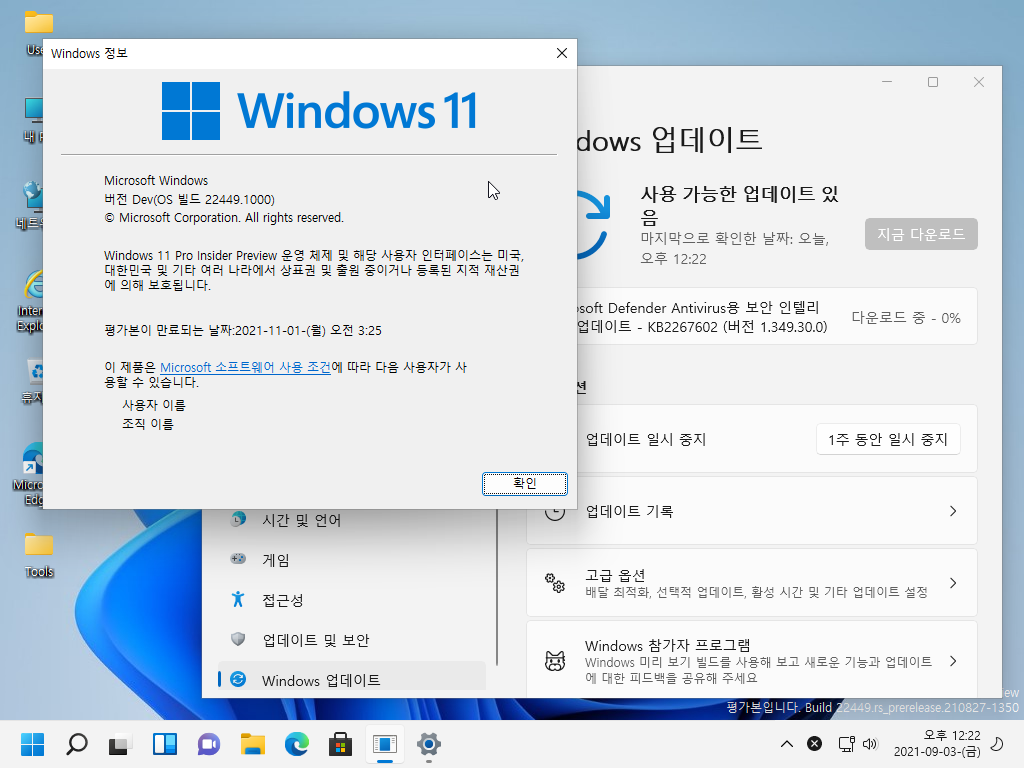Image resolution: width=1024 pixels, height=768 pixels.
Task: Open Microsoft 소프트웨어 사용 조건 link
Action: (x=245, y=367)
